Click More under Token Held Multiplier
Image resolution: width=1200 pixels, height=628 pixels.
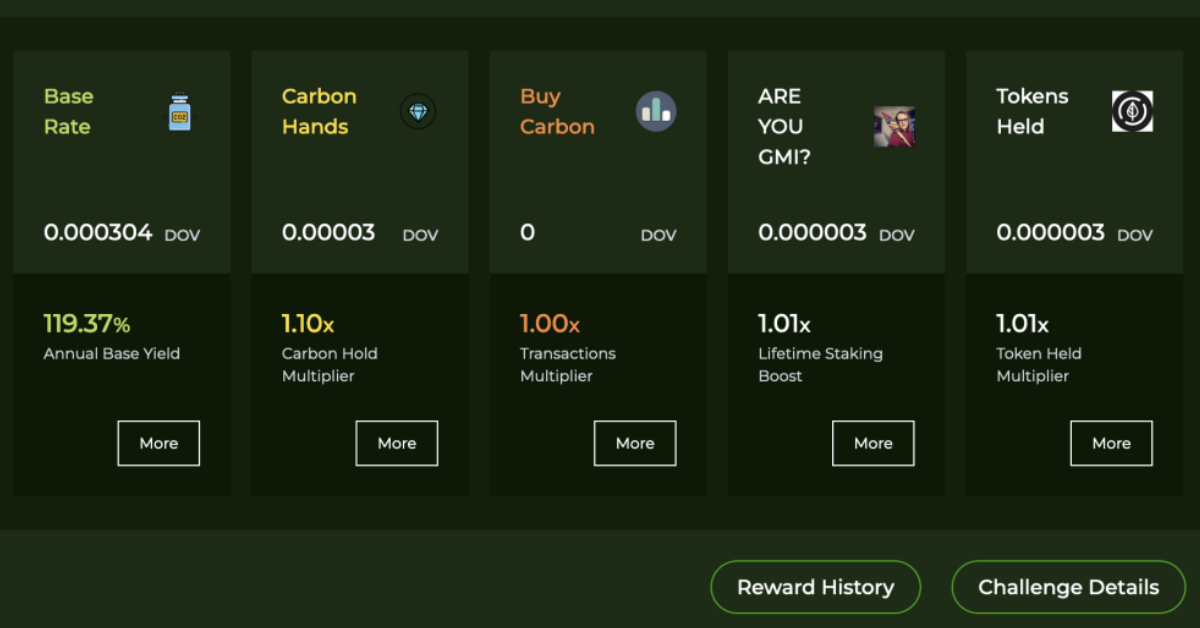coord(1111,443)
